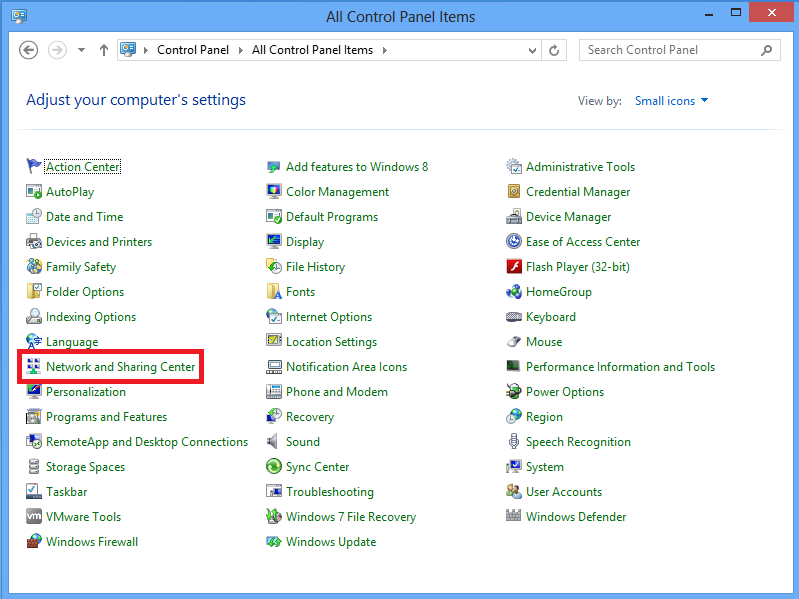Open the Action Center flag icon
The width and height of the screenshot is (799, 599).
click(34, 166)
